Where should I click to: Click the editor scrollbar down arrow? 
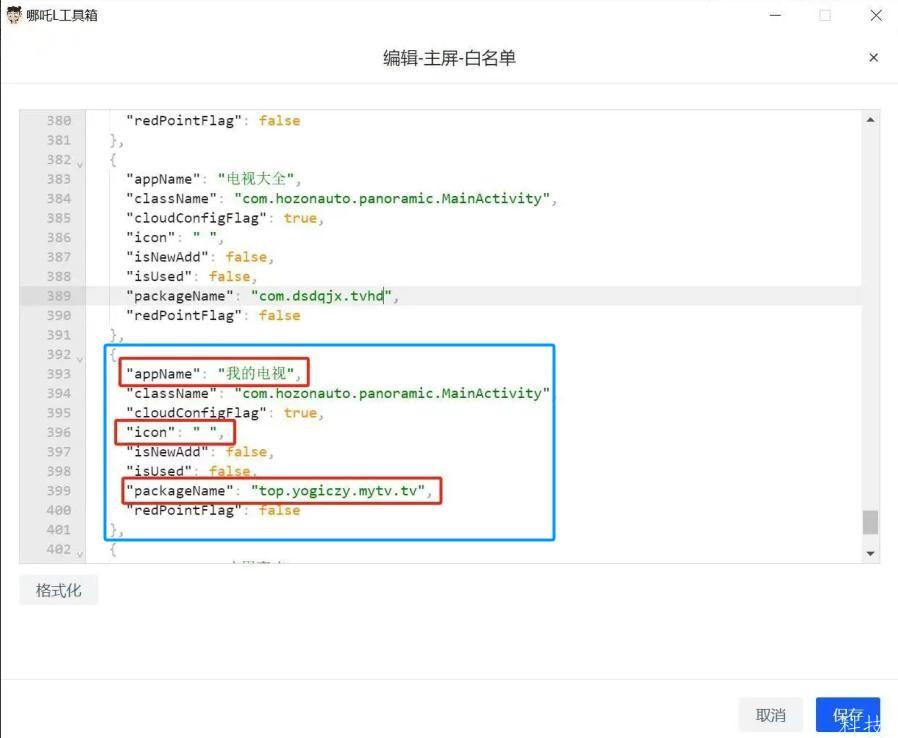point(870,553)
